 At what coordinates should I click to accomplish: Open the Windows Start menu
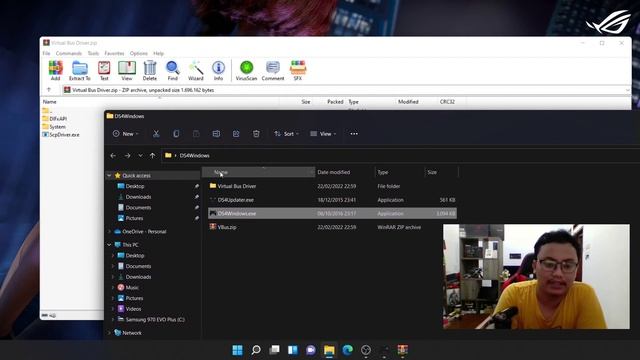[x=238, y=350]
